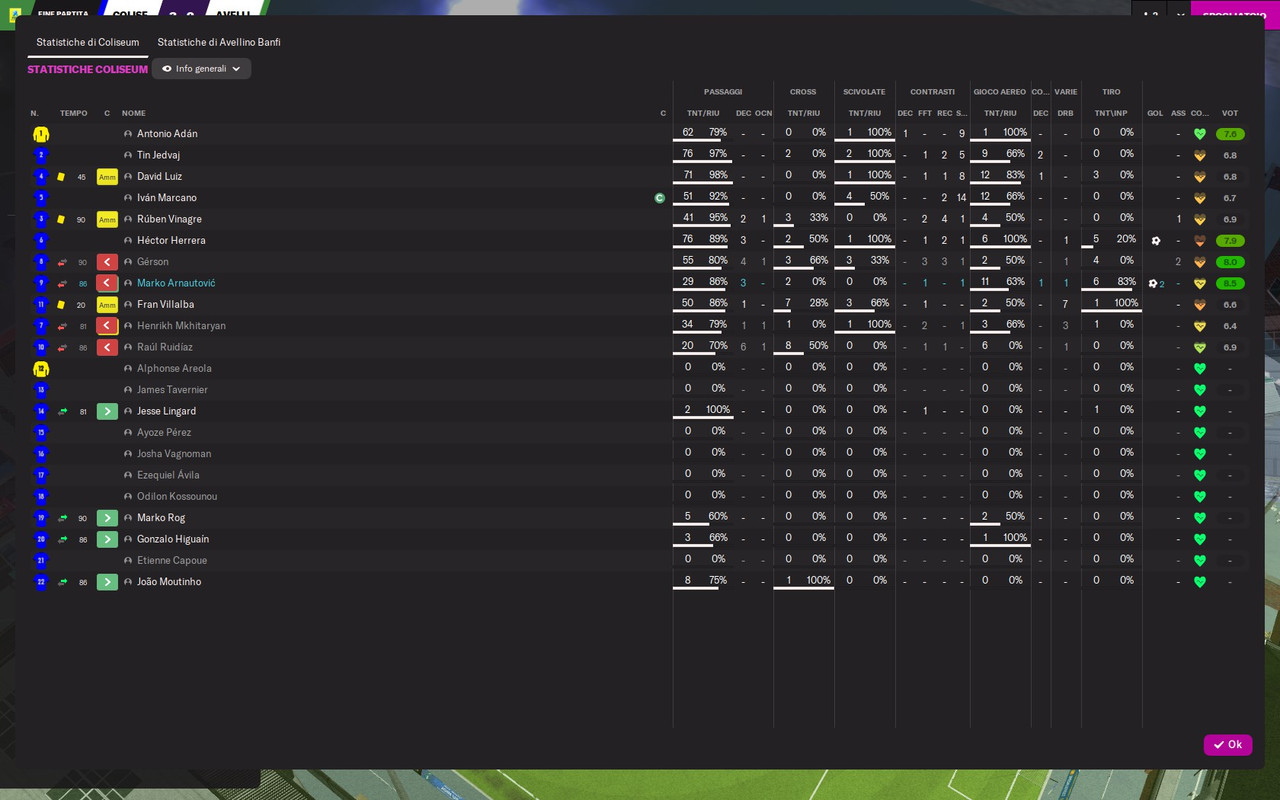Sort the table by the VOT rating column
Viewport: 1280px width, 800px height.
pyautogui.click(x=1230, y=114)
